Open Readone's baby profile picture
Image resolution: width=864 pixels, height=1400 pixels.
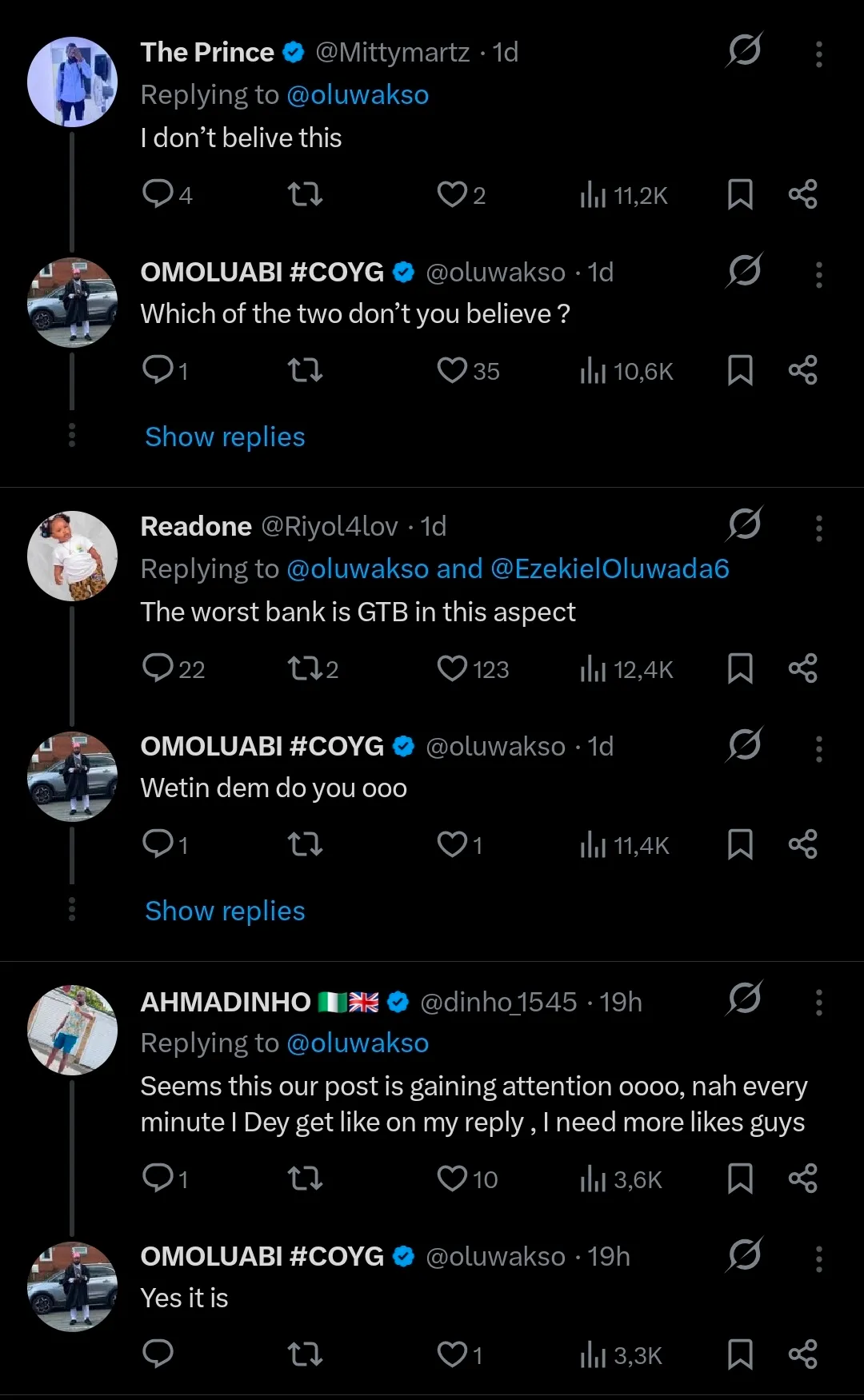tap(72, 556)
